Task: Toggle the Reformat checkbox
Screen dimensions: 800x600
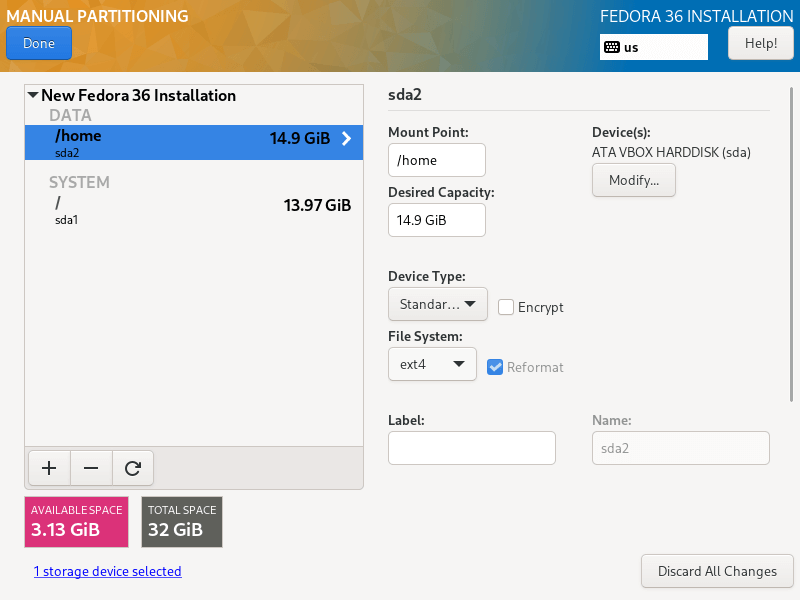Action: click(x=495, y=367)
